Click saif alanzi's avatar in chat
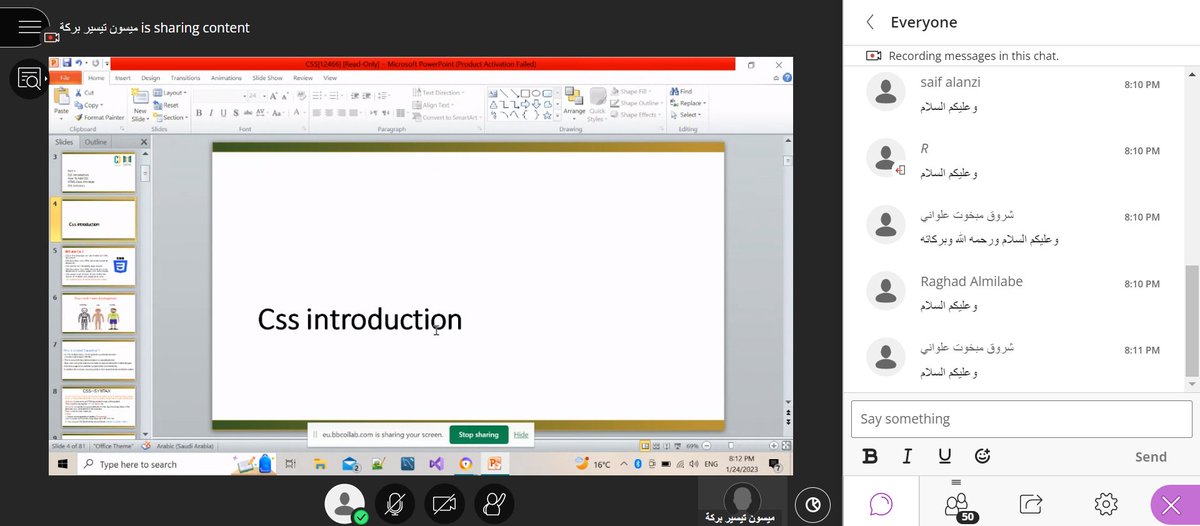Viewport: 1200px width, 526px height. [x=885, y=93]
